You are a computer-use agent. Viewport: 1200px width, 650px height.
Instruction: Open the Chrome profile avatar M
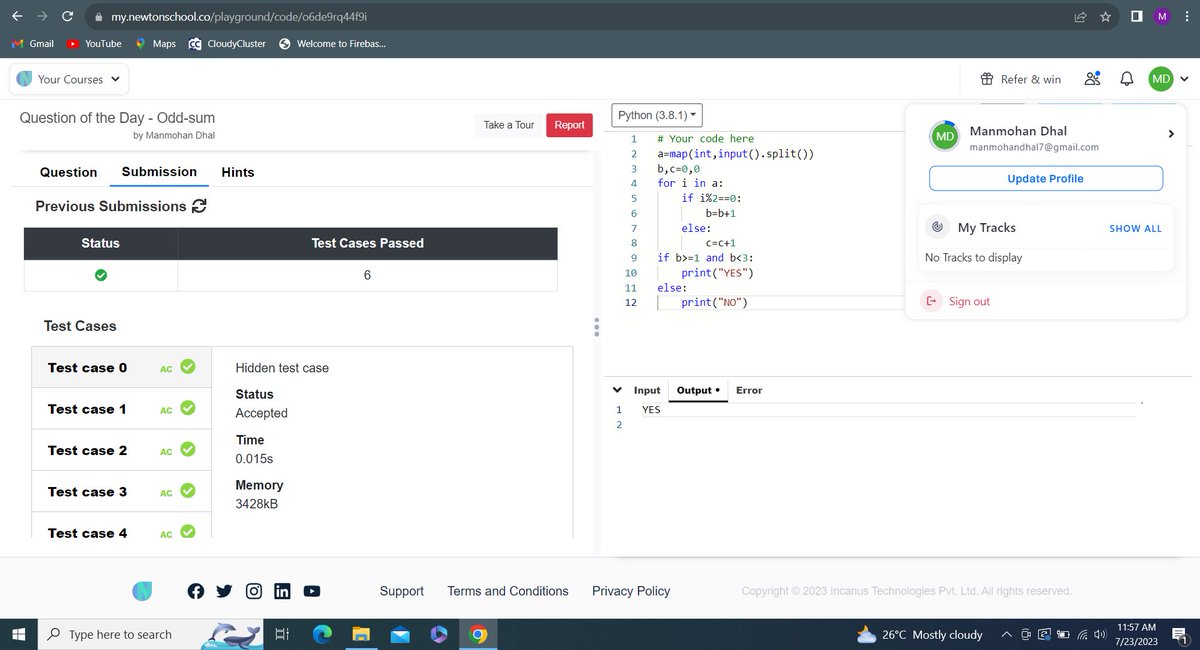1162,17
